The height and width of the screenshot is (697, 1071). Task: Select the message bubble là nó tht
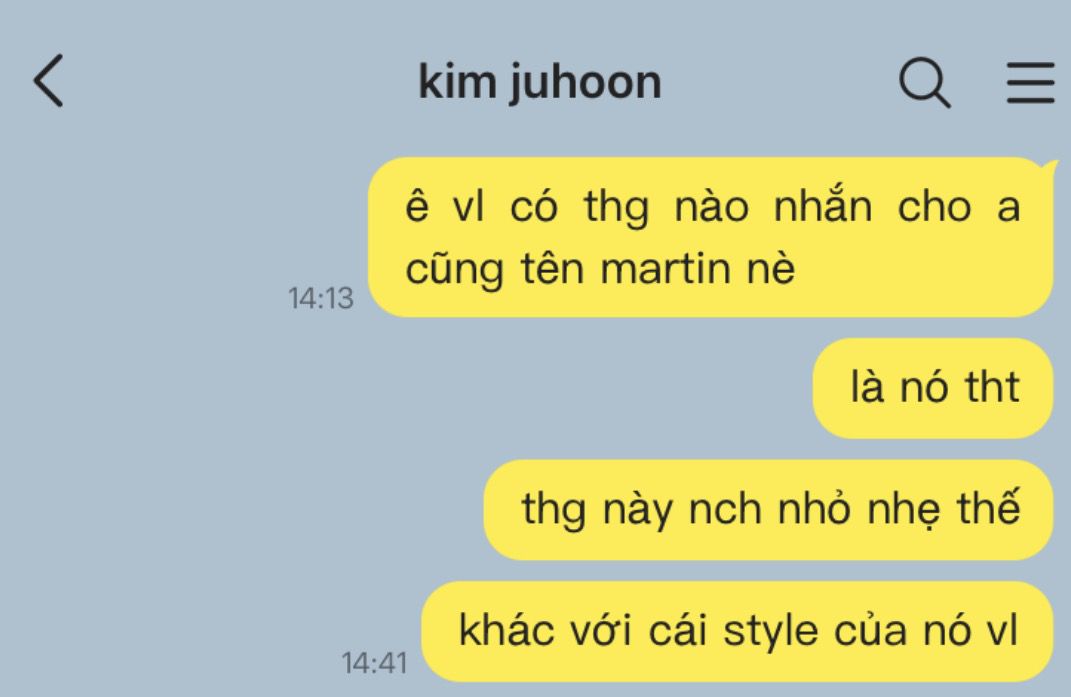click(933, 387)
